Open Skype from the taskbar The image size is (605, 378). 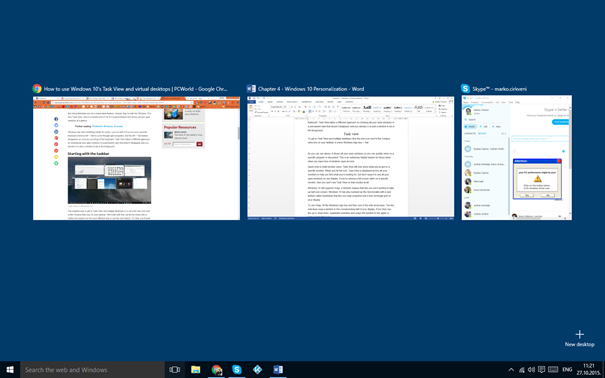point(237,370)
